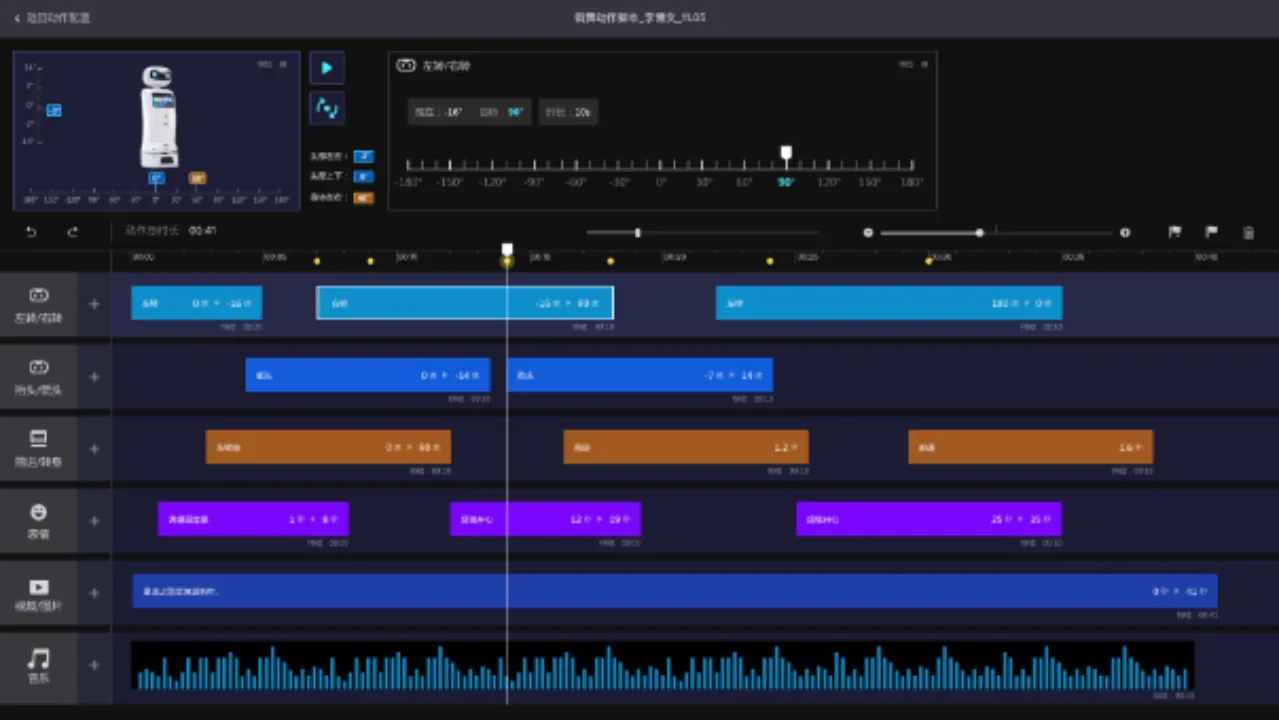Click the duration value "20s"
The image size is (1279, 720).
point(582,112)
